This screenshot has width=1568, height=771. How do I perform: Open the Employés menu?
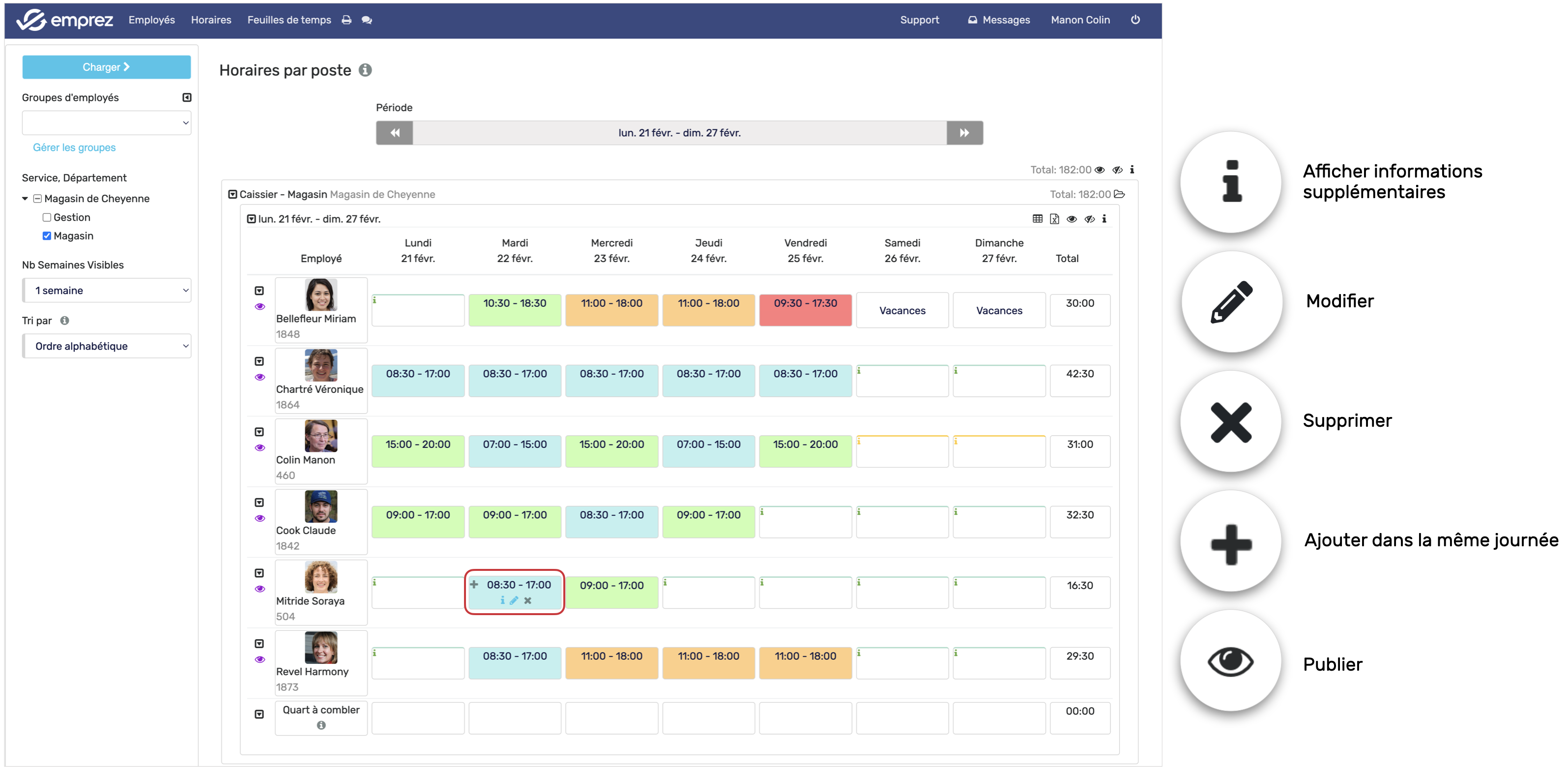click(x=151, y=20)
